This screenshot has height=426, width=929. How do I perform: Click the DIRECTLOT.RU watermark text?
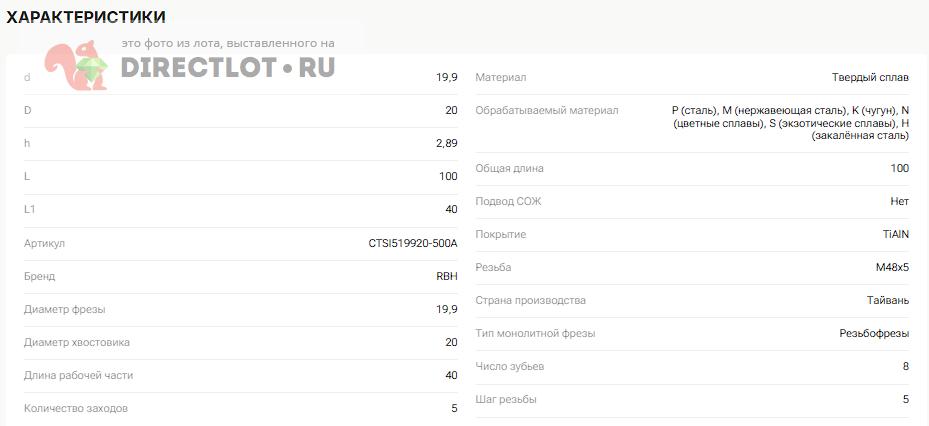(228, 67)
